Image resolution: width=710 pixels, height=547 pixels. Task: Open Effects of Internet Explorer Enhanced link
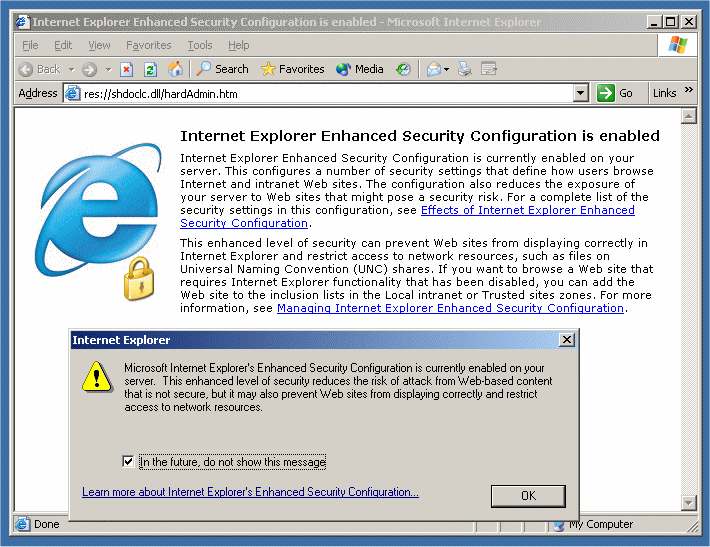pos(528,210)
